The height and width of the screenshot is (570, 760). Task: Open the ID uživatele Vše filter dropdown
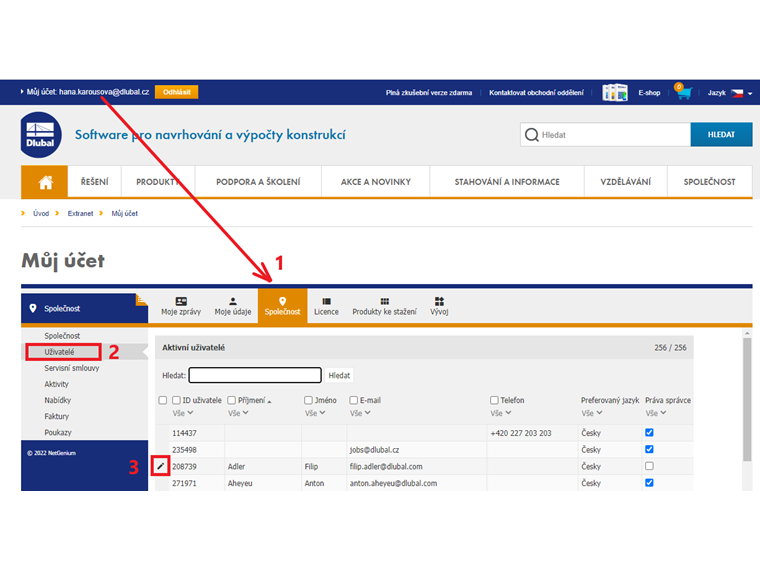pos(183,413)
